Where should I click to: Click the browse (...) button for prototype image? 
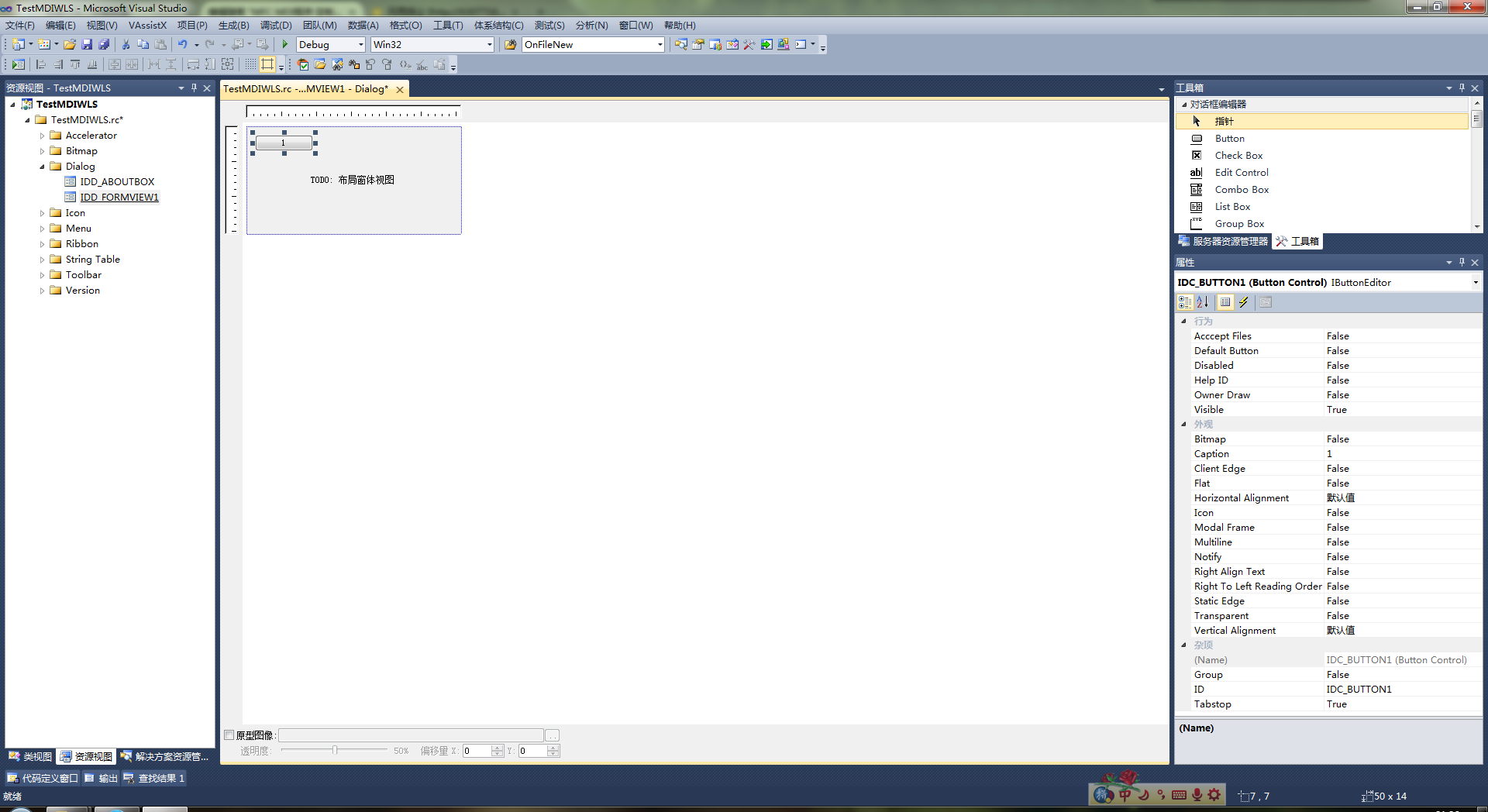click(x=552, y=735)
